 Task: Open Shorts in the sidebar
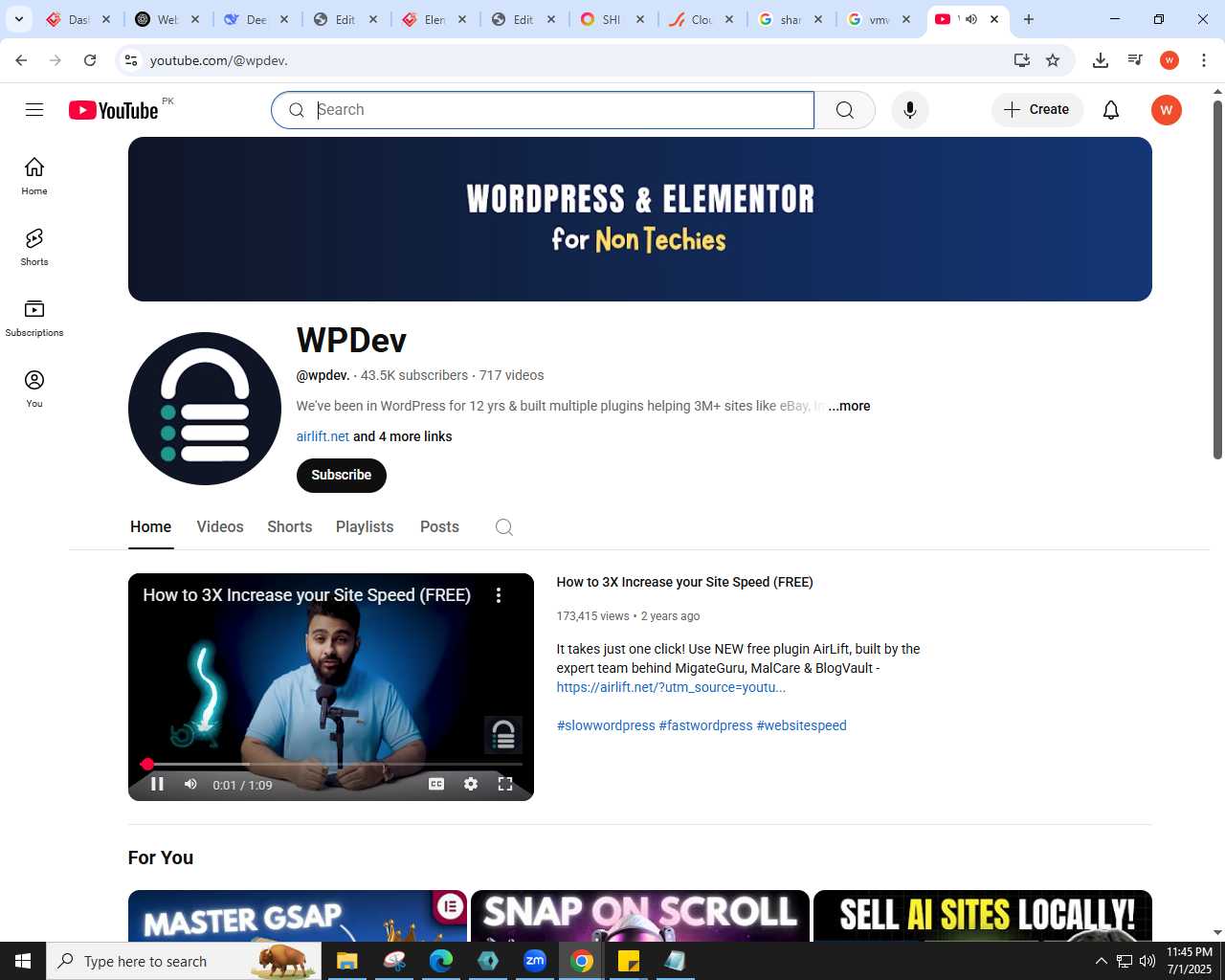(x=34, y=247)
